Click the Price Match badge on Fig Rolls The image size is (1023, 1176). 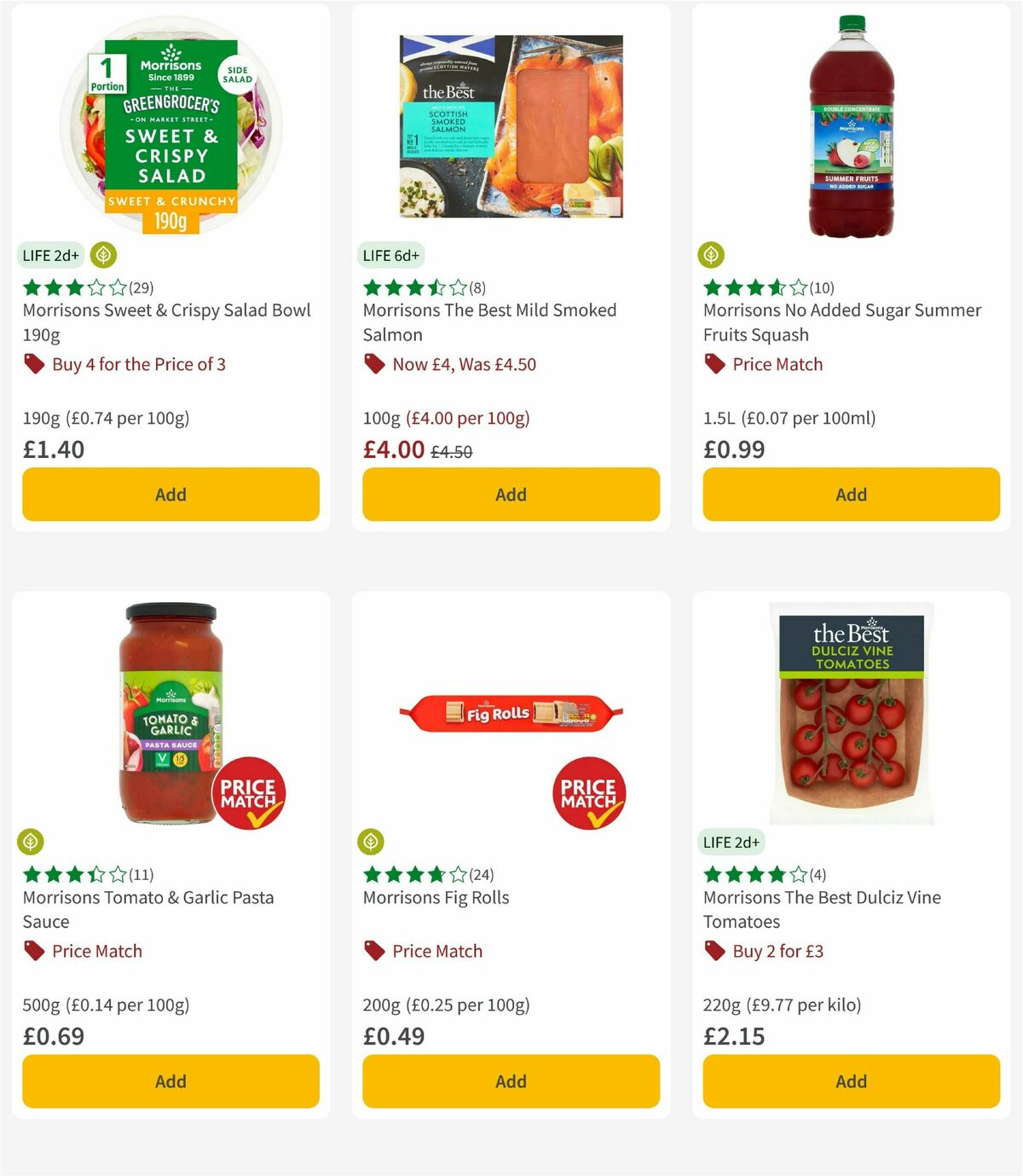pos(589,792)
